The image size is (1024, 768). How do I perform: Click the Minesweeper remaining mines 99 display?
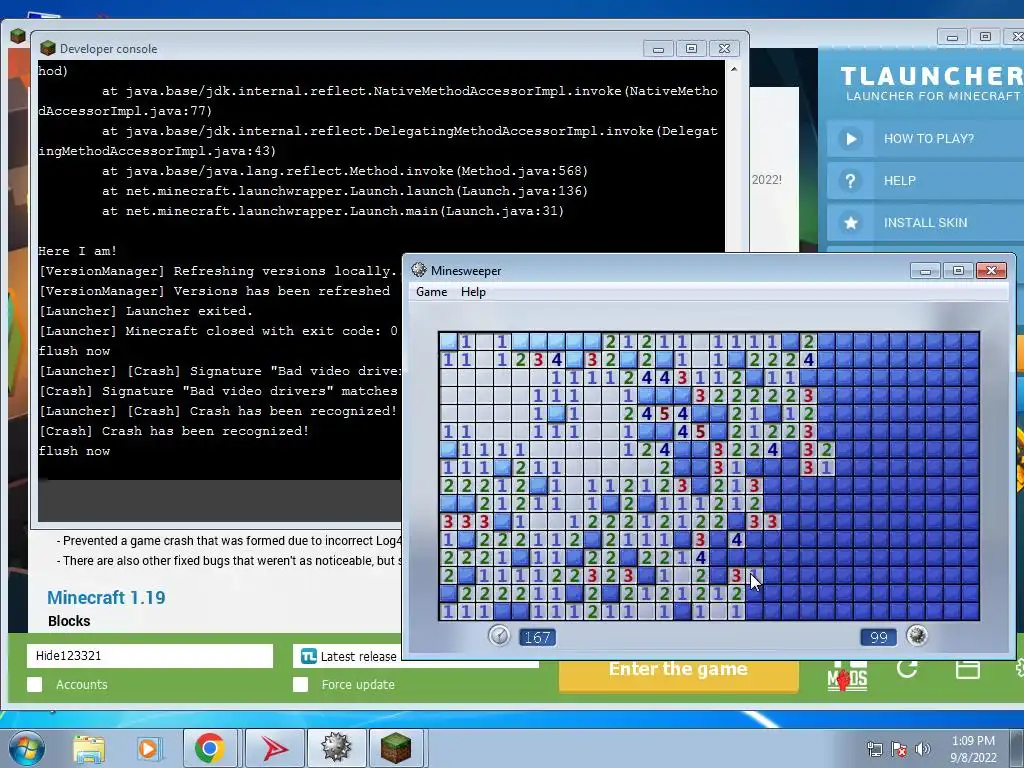pyautogui.click(x=878, y=637)
